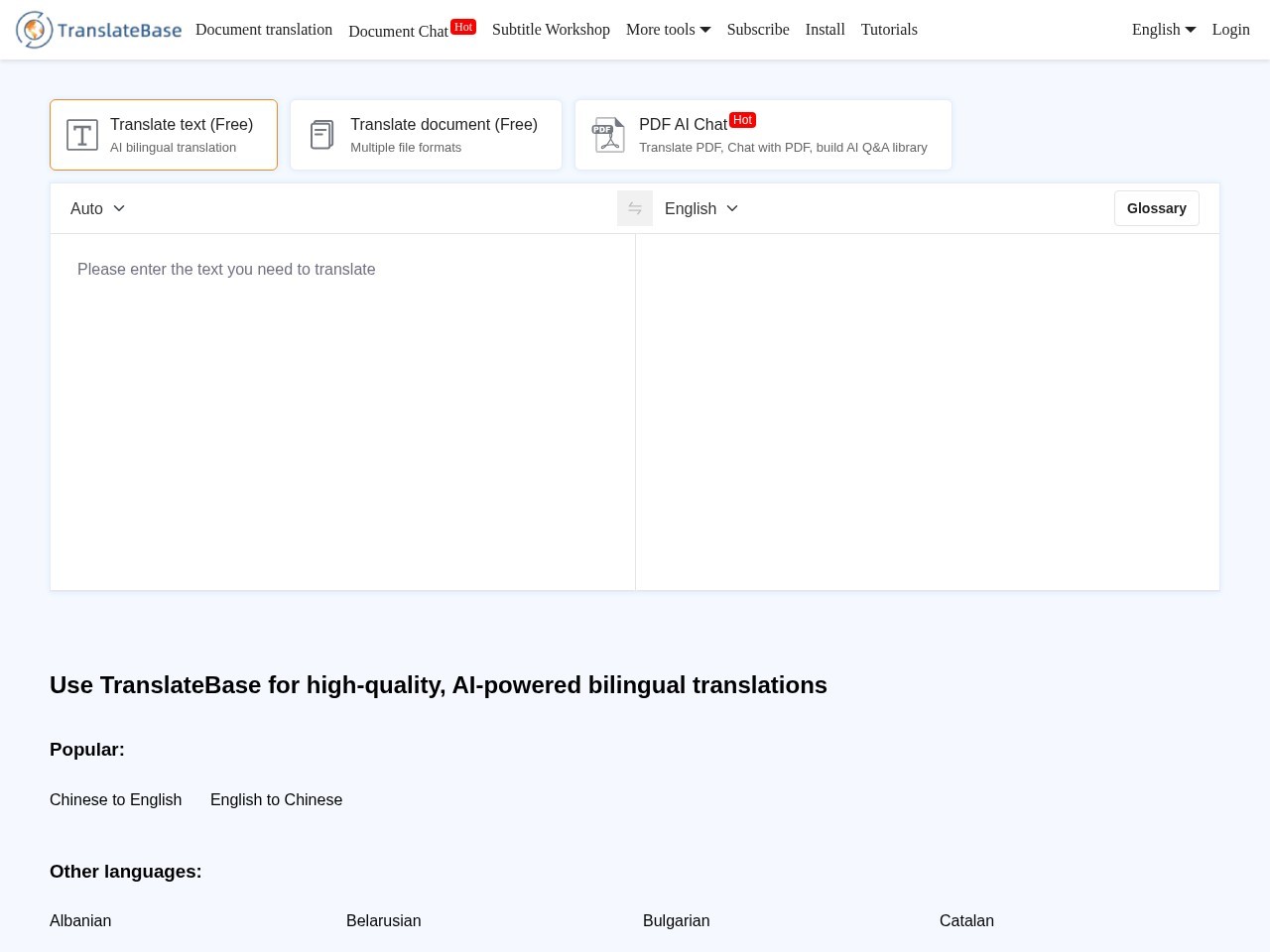Screen dimensions: 1270x952
Task: Open the Install page
Action: [x=825, y=30]
